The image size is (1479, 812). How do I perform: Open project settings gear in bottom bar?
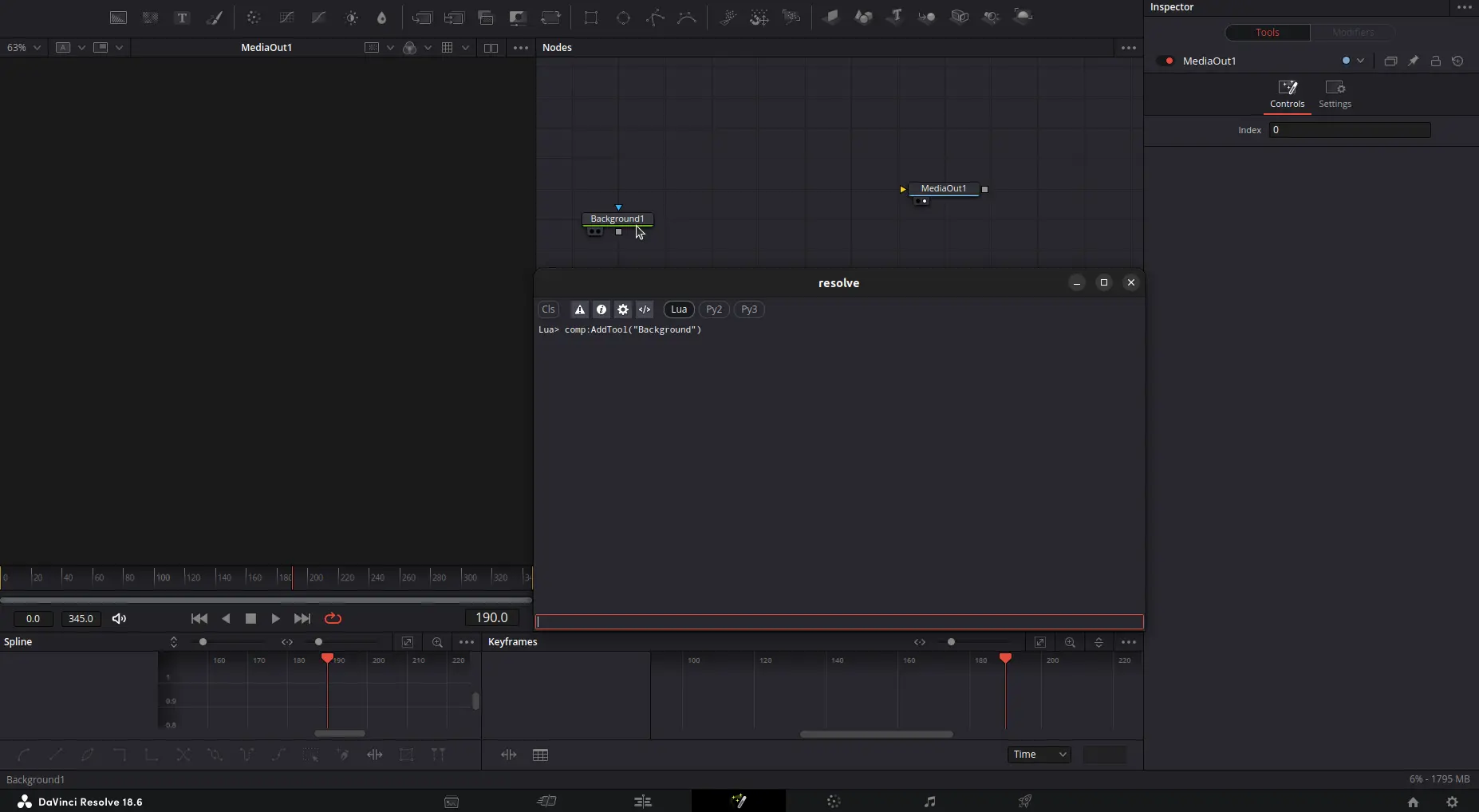click(x=1452, y=802)
